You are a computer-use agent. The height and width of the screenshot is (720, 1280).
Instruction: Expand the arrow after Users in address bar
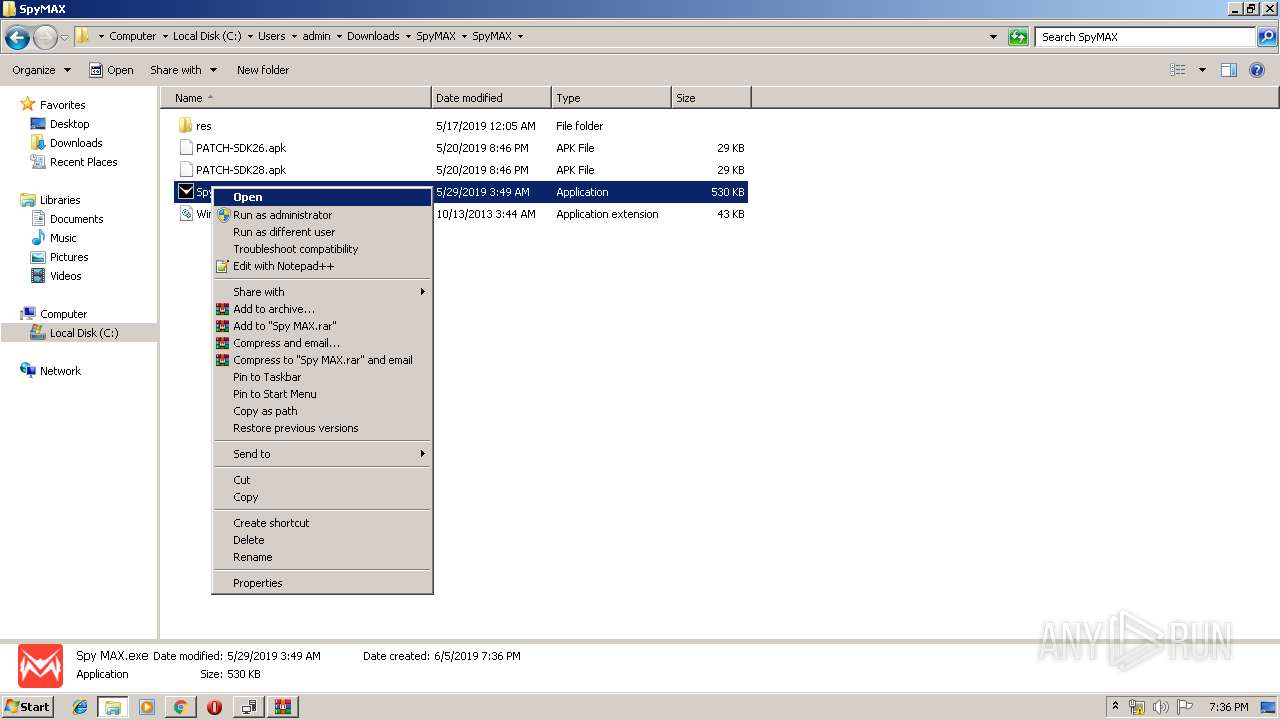click(x=294, y=37)
